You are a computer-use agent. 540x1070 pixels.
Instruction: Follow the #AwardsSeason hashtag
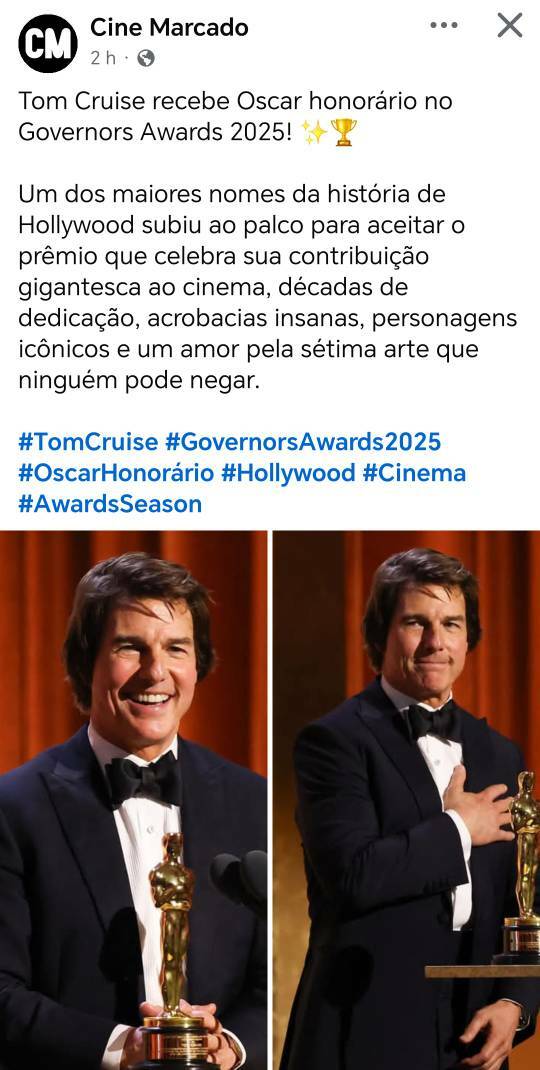pos(110,504)
